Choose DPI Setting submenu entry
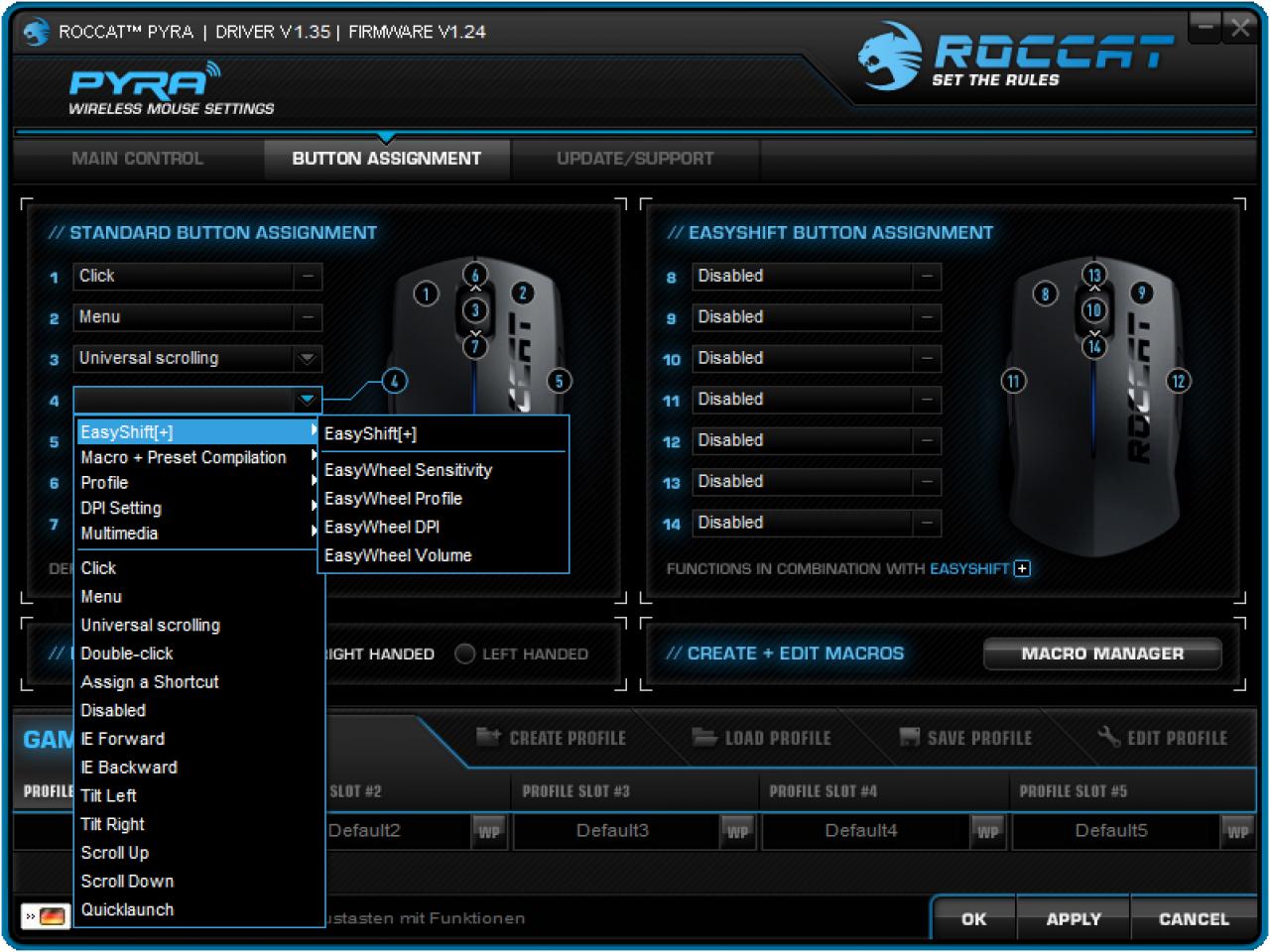The height and width of the screenshot is (952, 1270). pyautogui.click(x=198, y=508)
